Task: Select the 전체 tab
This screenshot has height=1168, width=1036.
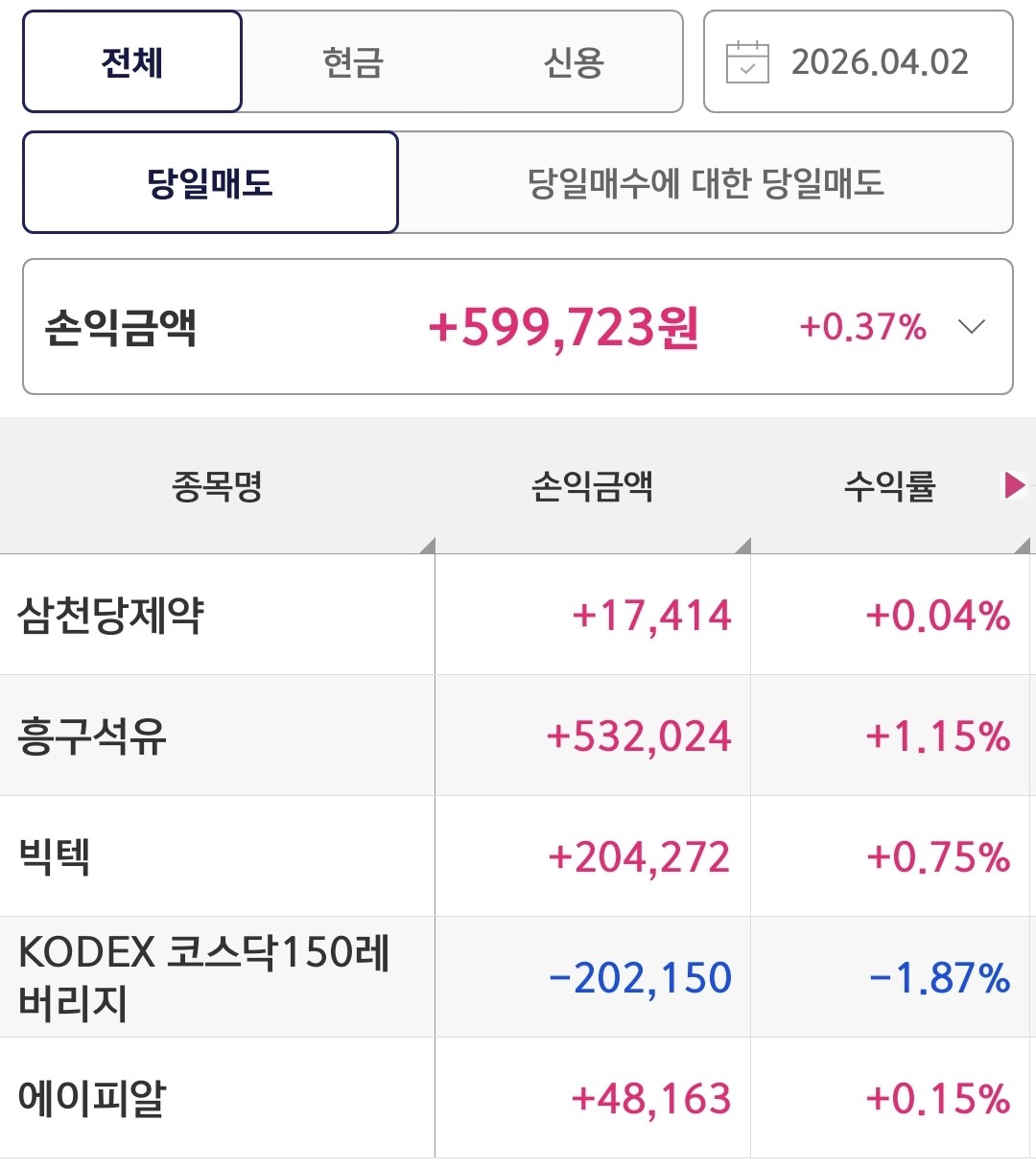Action: [132, 62]
